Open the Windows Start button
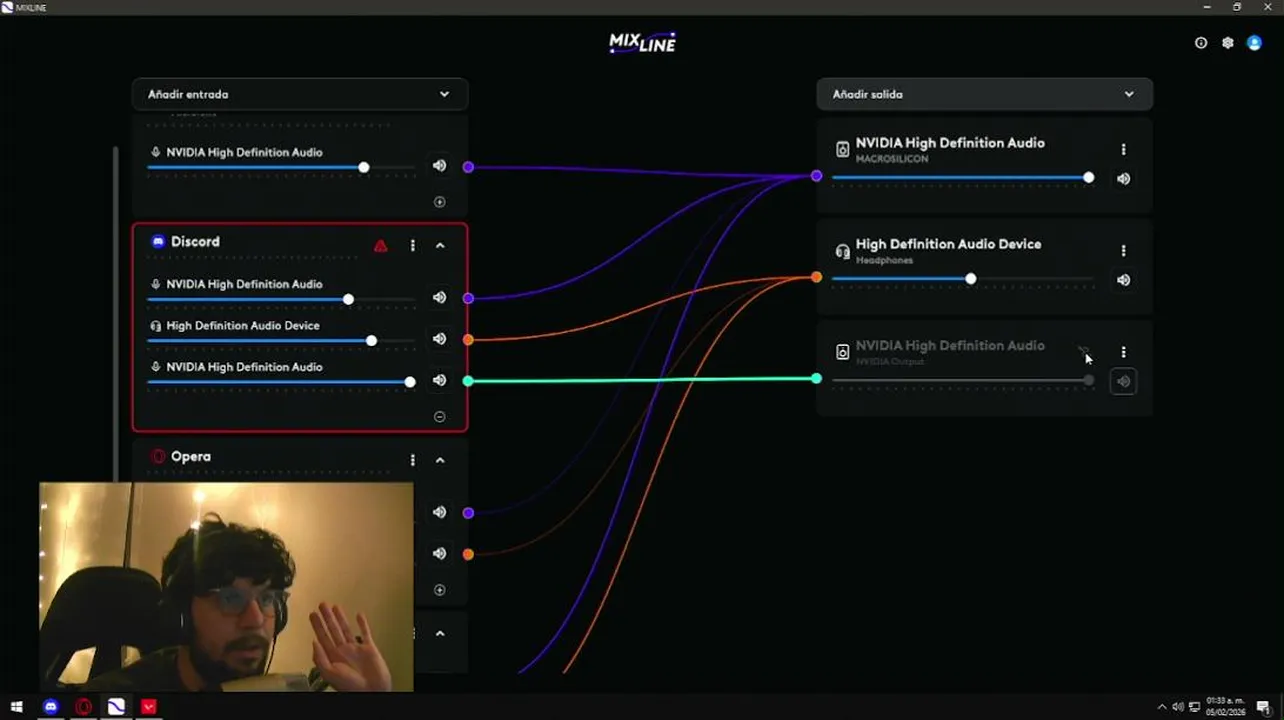 16,707
